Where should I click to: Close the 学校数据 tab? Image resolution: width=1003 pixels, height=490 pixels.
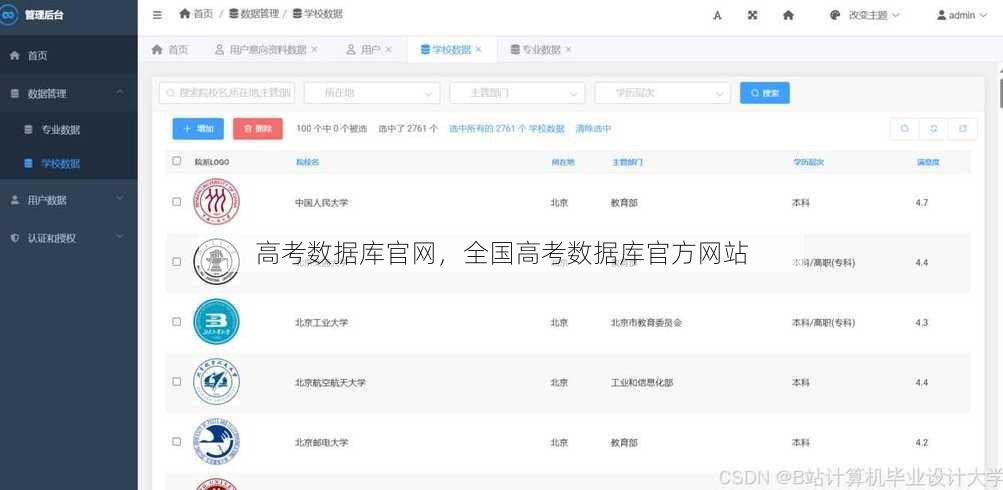pos(478,49)
